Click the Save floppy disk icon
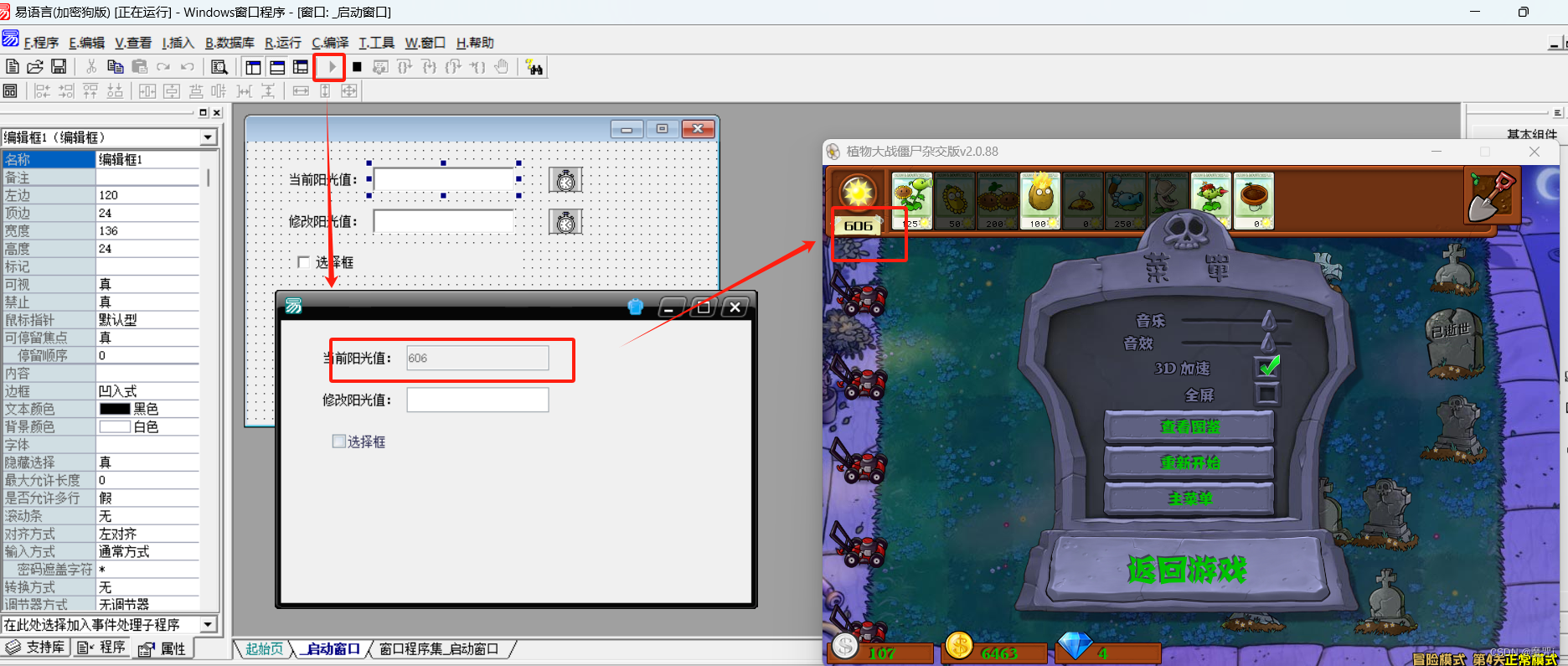 click(x=59, y=67)
